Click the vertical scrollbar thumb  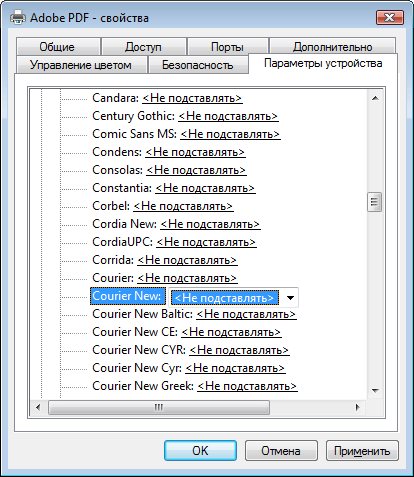(375, 202)
